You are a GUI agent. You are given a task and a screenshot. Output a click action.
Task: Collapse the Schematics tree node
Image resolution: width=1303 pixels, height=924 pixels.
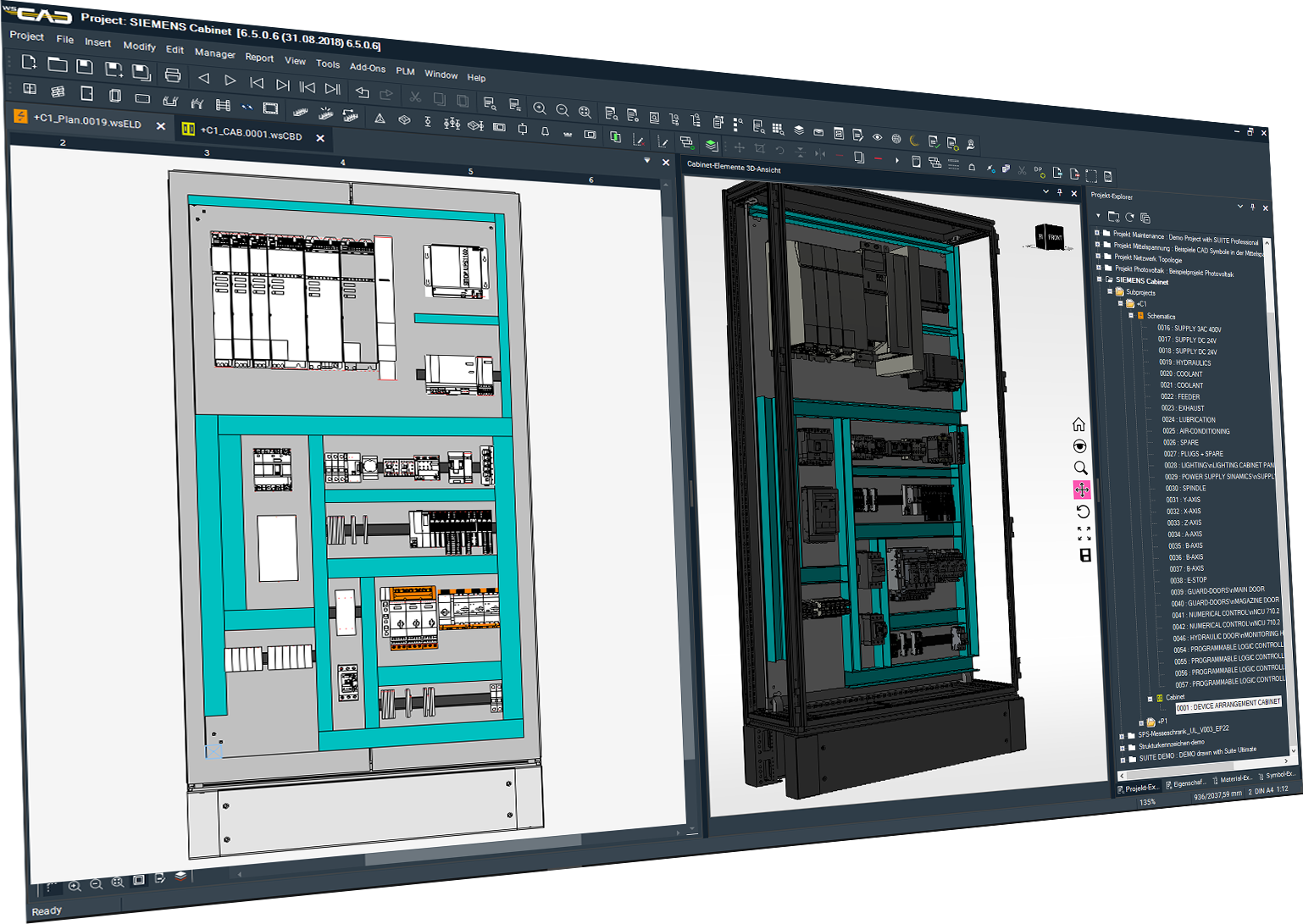(1131, 315)
